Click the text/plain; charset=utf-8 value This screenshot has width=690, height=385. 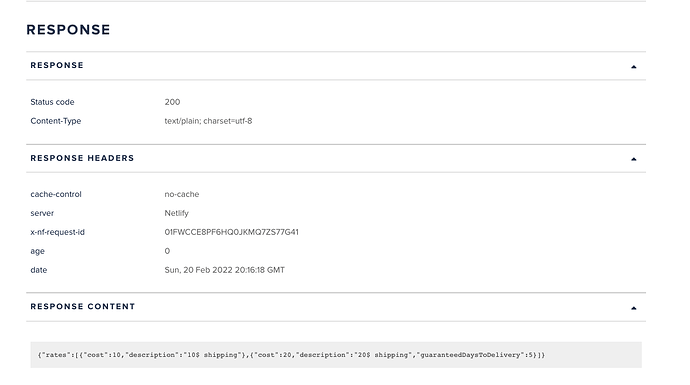pyautogui.click(x=208, y=121)
